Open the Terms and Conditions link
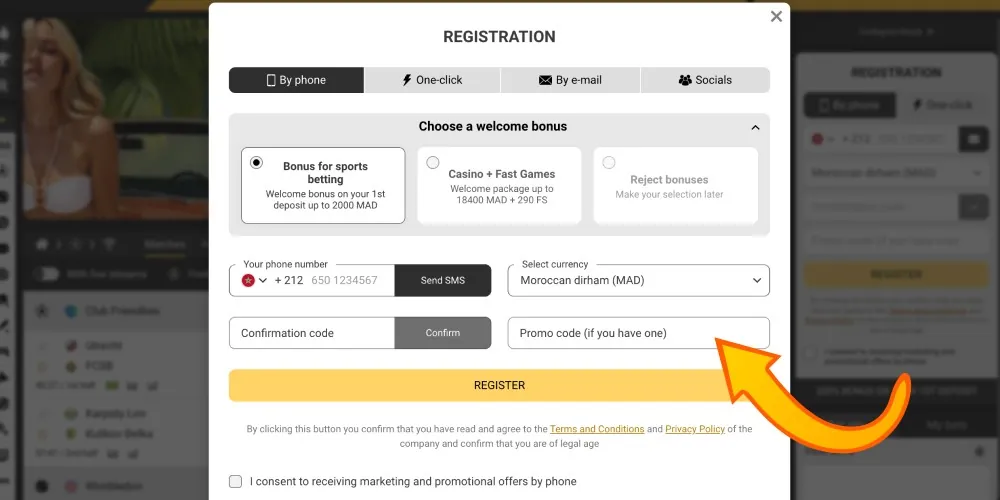 tap(597, 429)
